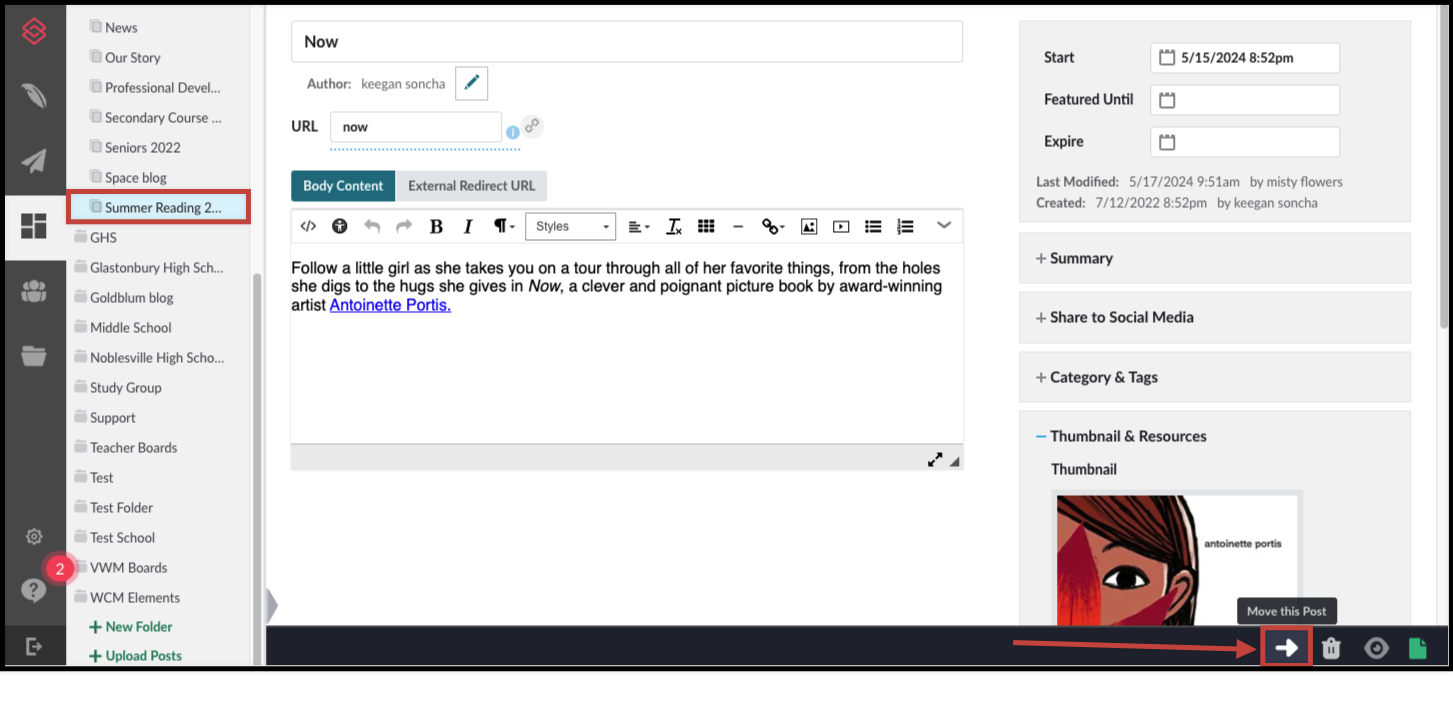Insert a table
This screenshot has width=1453, height=715.
706,227
